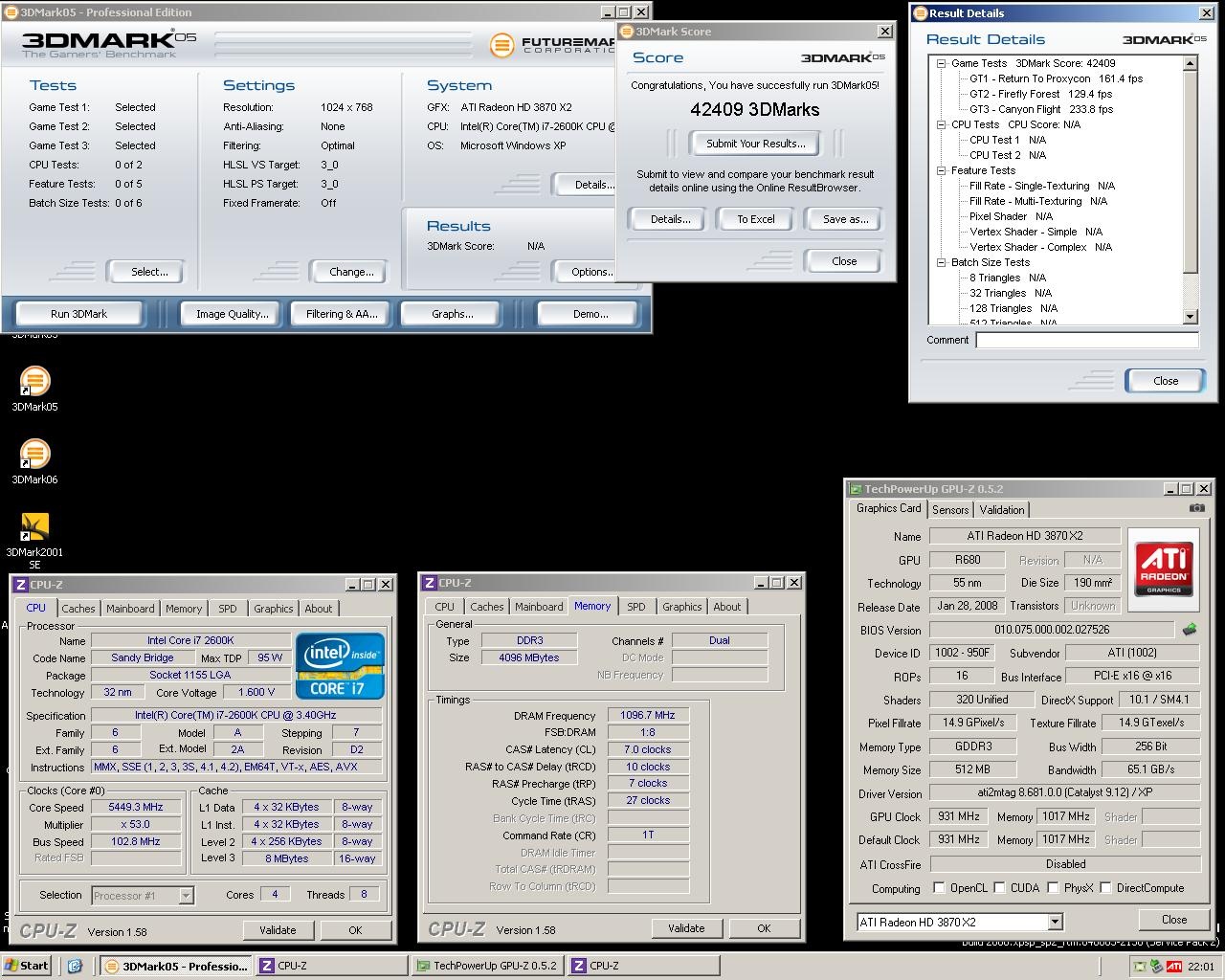This screenshot has height=980, width=1225.
Task: Switch to the Sensors tab in GPU-Z
Action: pyautogui.click(x=949, y=510)
